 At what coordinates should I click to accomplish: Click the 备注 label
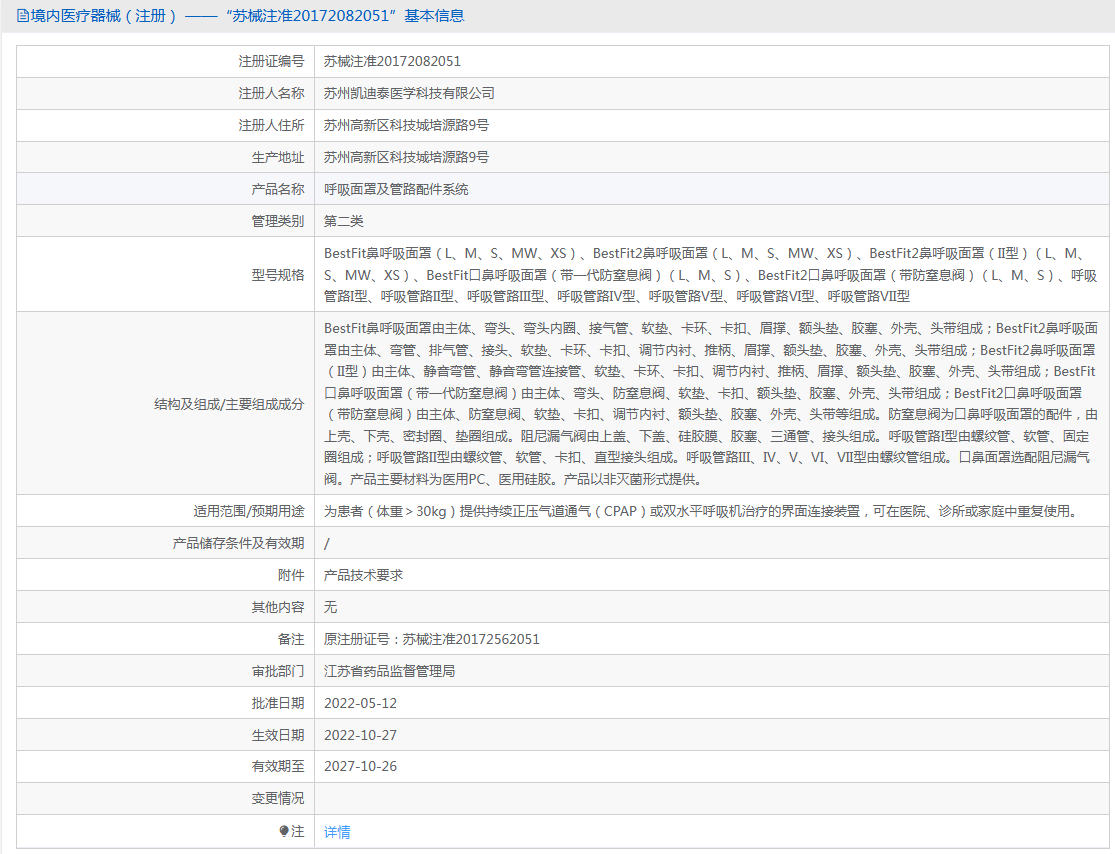point(291,639)
